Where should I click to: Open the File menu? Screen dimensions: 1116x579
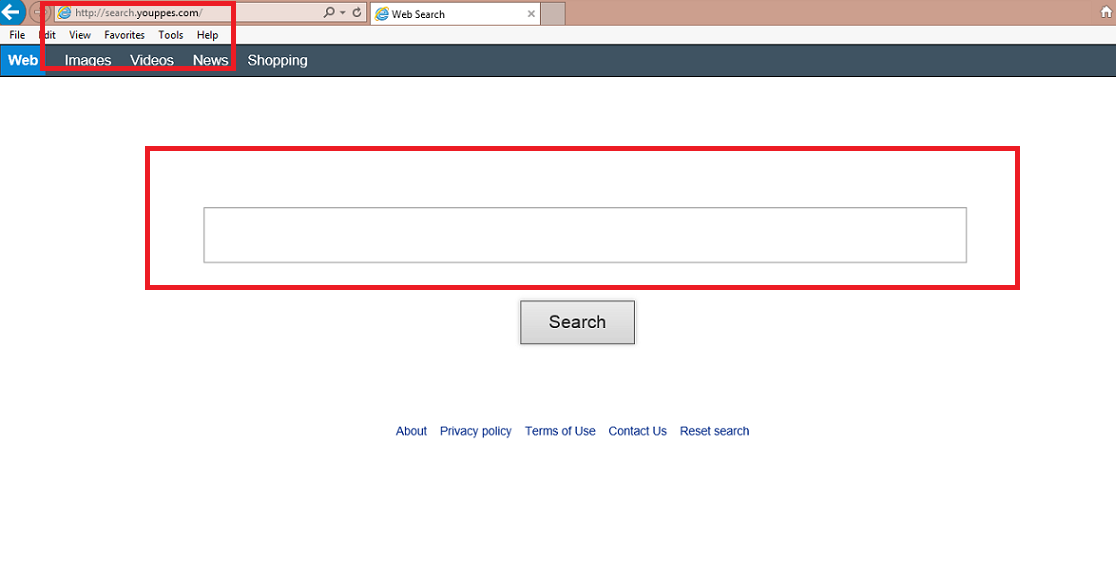point(17,35)
